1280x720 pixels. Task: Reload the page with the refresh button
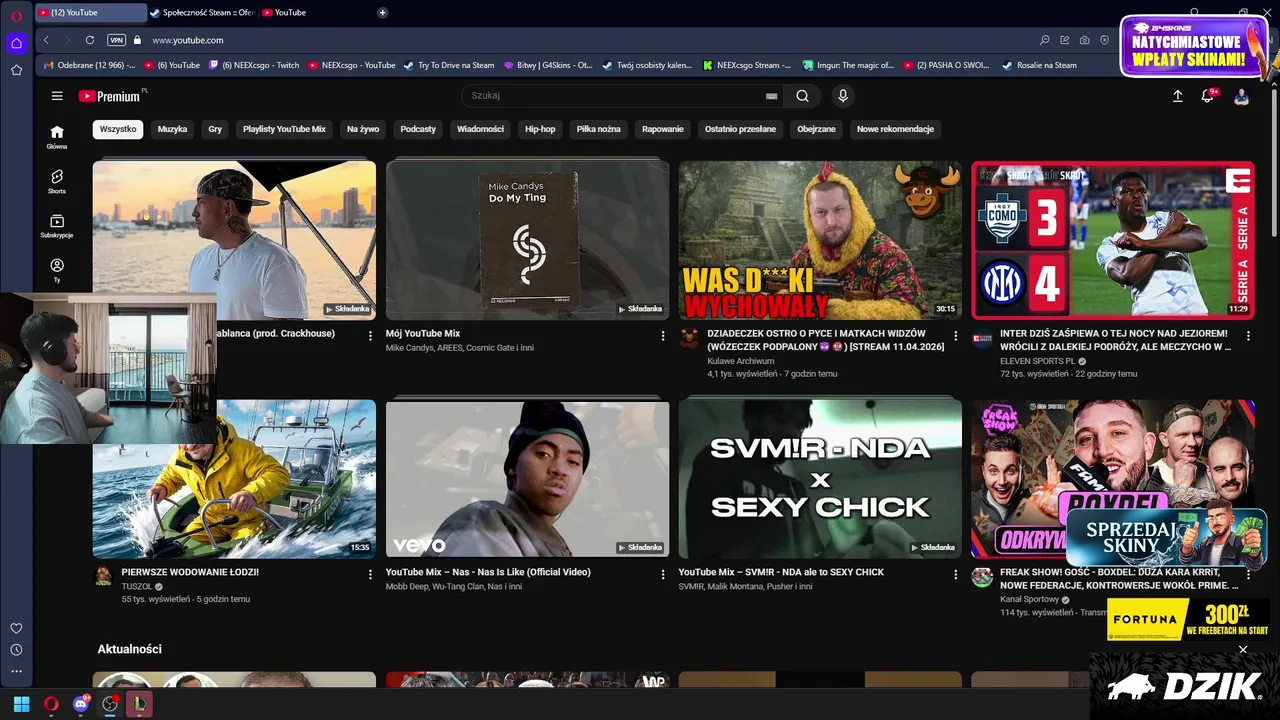(x=90, y=40)
